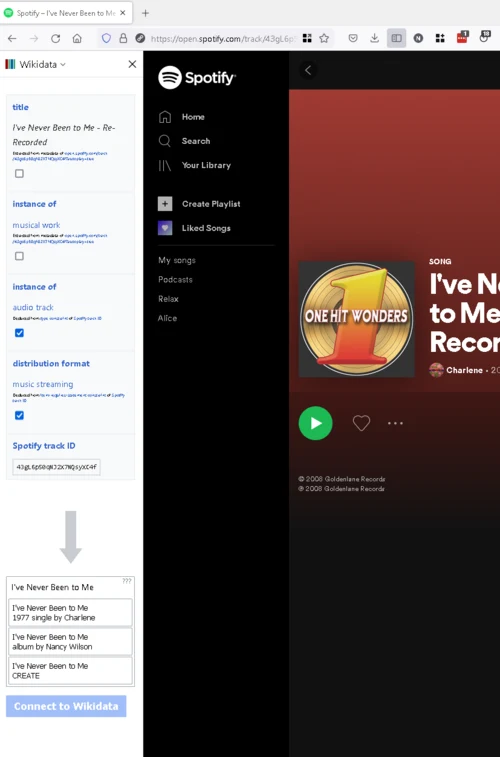Toggle the sidebar icon in toolbar
The width and height of the screenshot is (500, 757).
[x=396, y=39]
